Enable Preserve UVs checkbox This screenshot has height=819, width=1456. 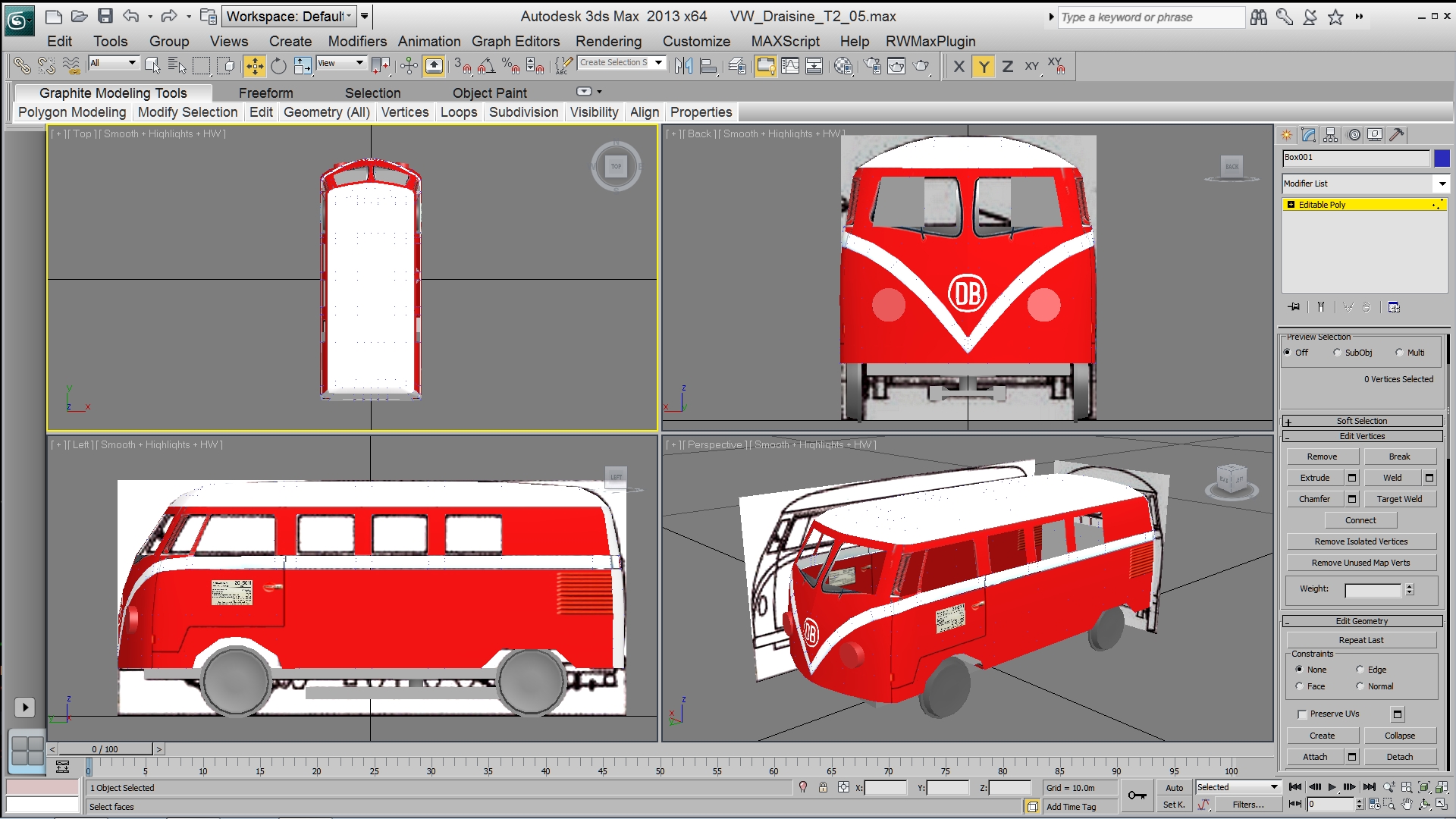click(1302, 714)
